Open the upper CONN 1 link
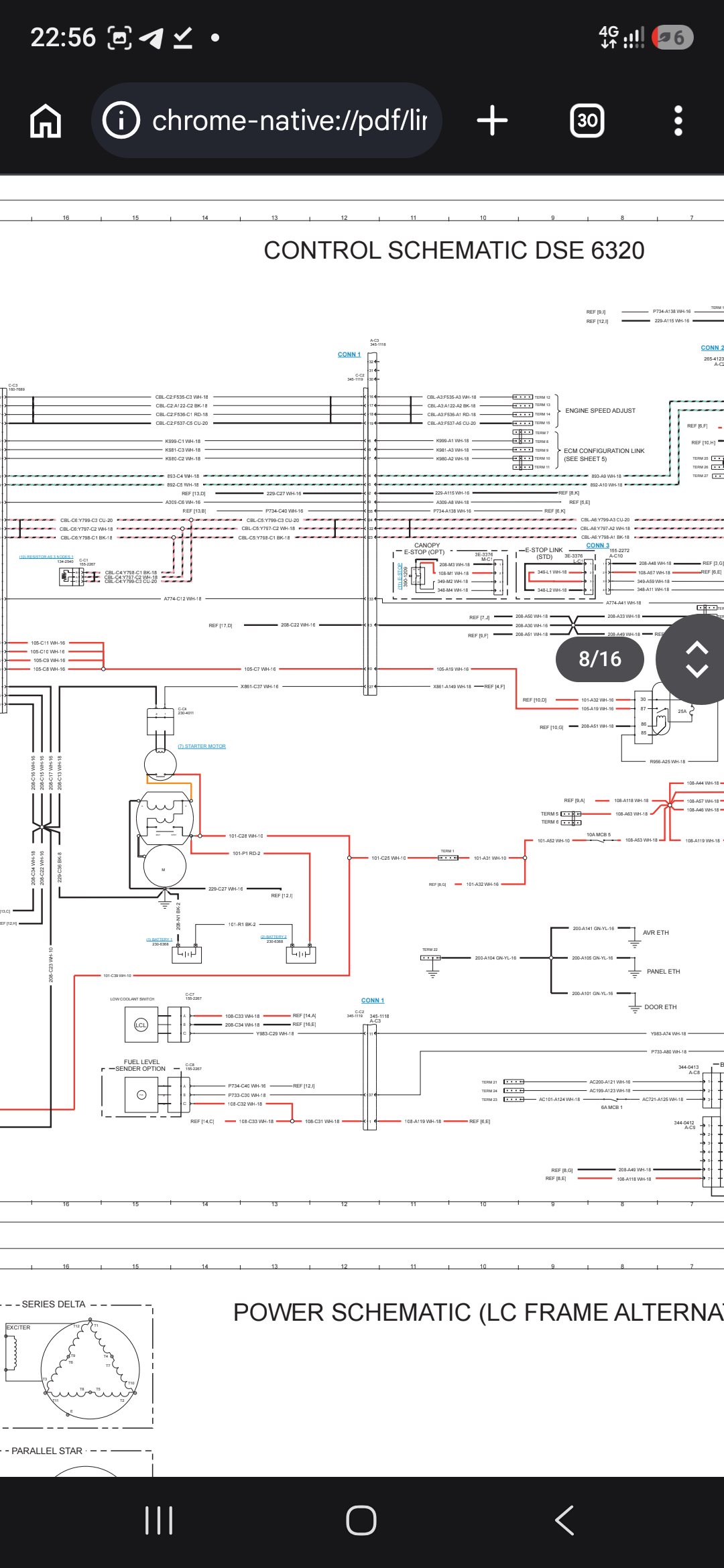 pos(349,354)
